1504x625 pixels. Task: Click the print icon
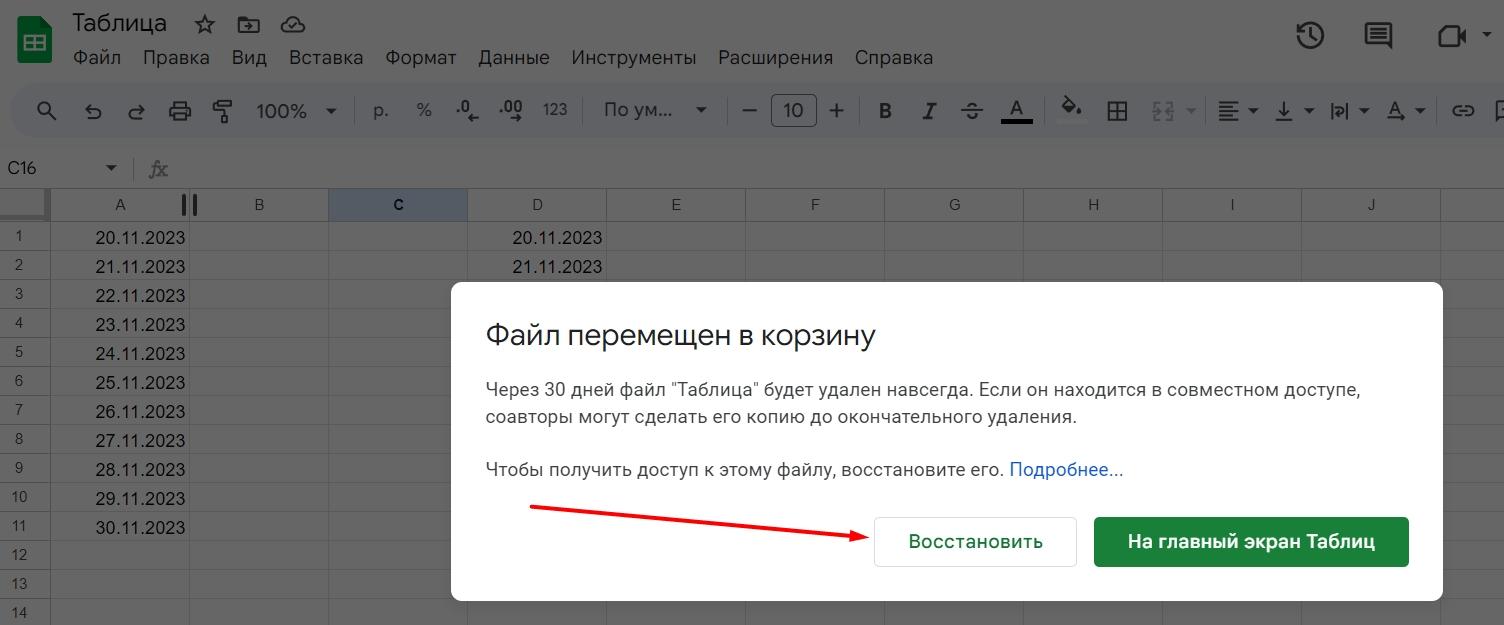180,111
